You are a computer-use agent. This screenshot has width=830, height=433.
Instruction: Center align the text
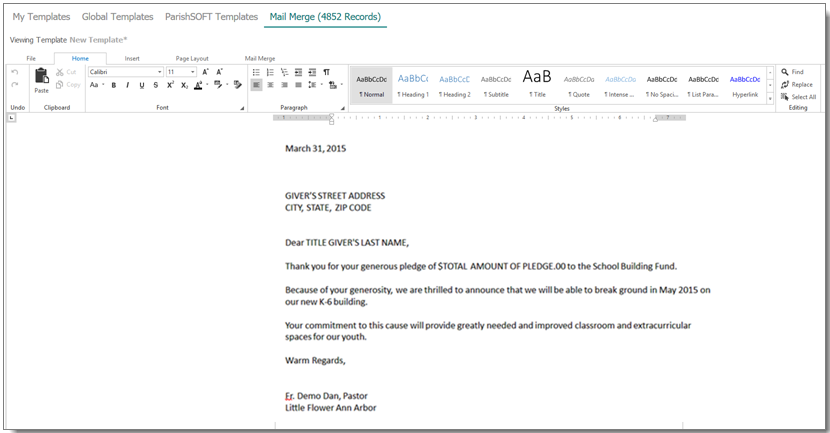pyautogui.click(x=270, y=85)
